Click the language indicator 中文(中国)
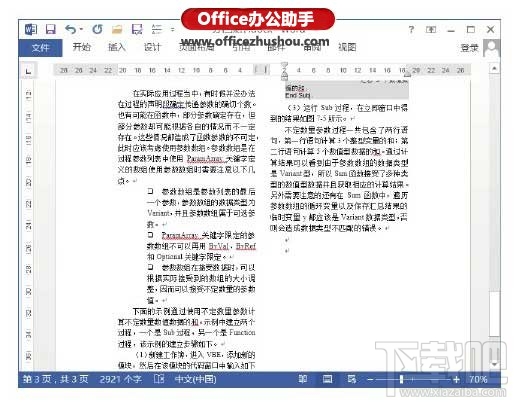The width and height of the screenshot is (515, 402). coord(195,379)
